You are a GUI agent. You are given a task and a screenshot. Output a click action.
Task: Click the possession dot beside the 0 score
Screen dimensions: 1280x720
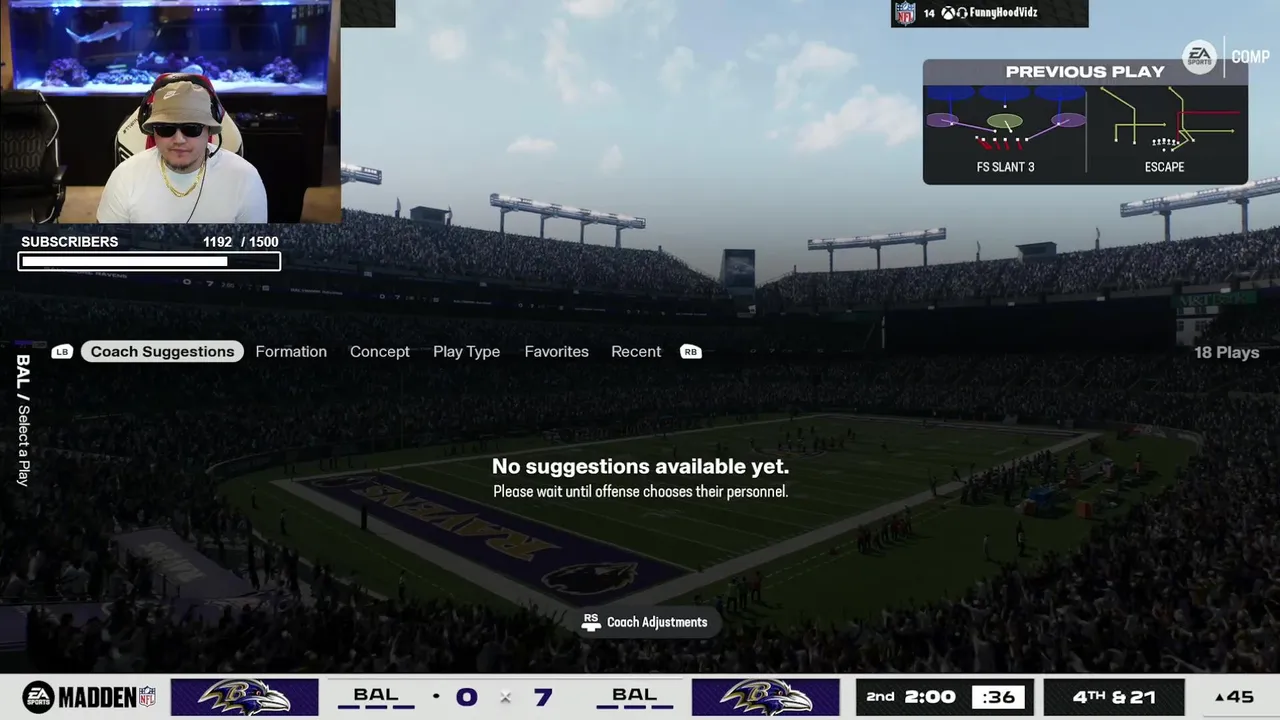tap(436, 696)
